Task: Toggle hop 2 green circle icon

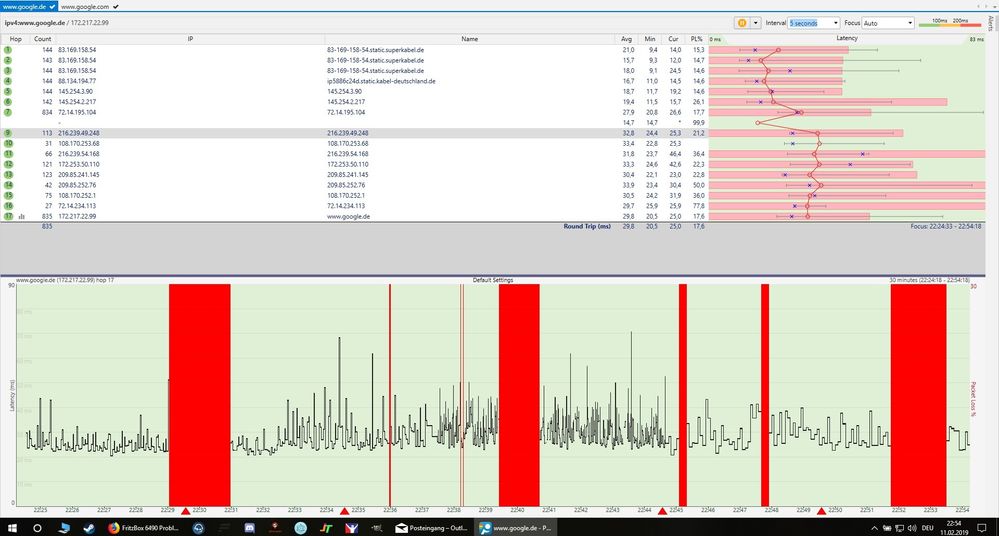Action: 8,60
